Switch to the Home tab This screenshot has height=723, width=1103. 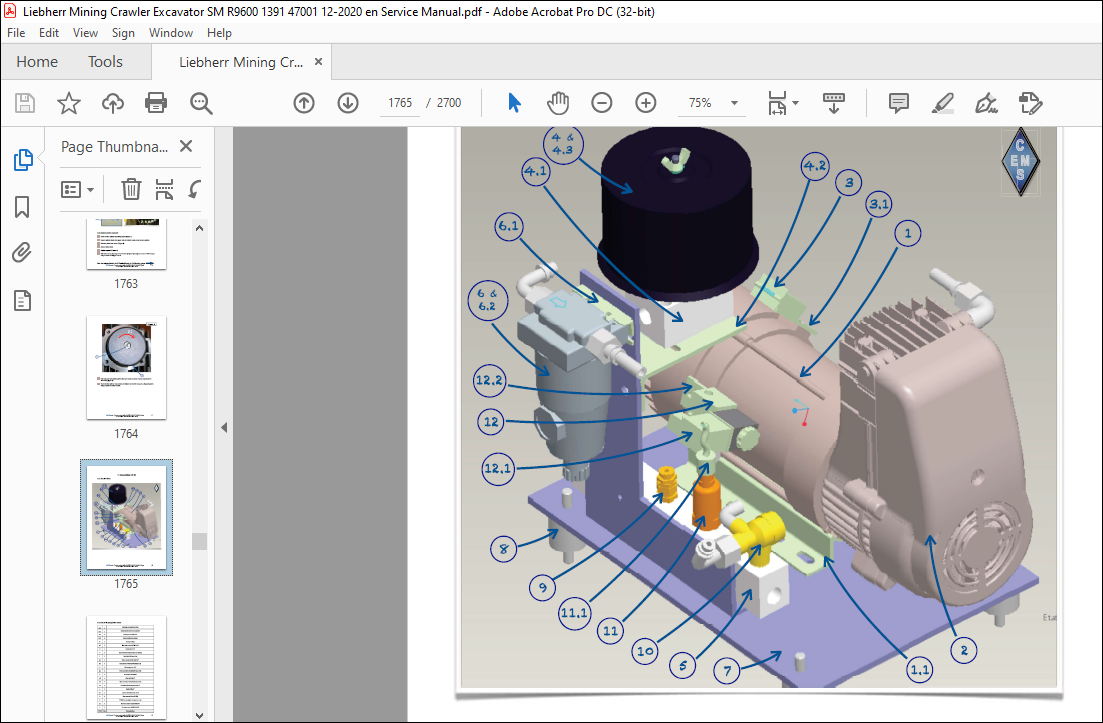[37, 62]
